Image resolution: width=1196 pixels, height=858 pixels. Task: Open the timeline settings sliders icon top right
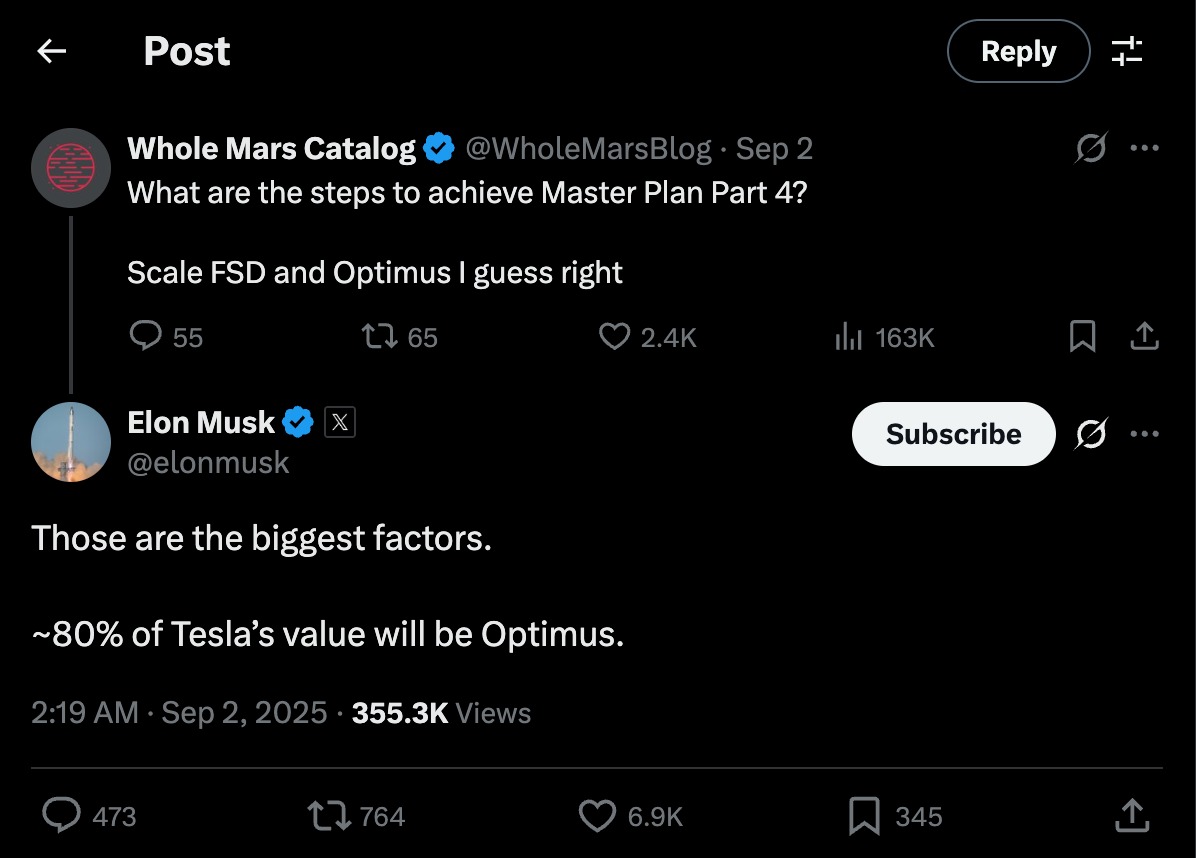(1128, 51)
